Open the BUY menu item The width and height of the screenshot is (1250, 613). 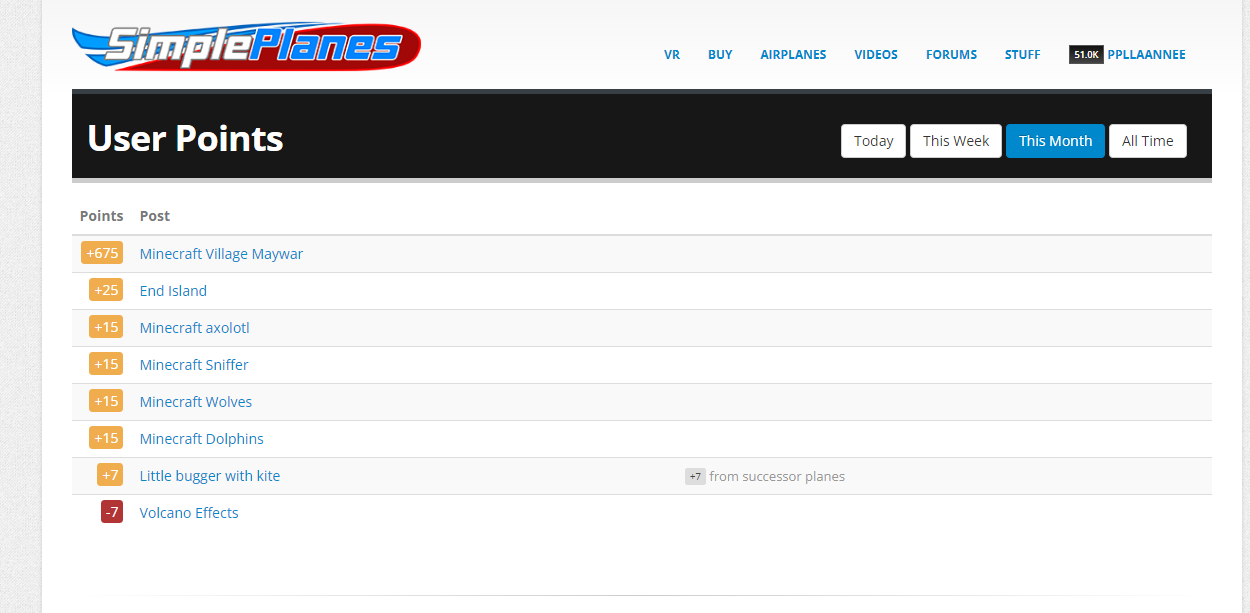point(720,55)
